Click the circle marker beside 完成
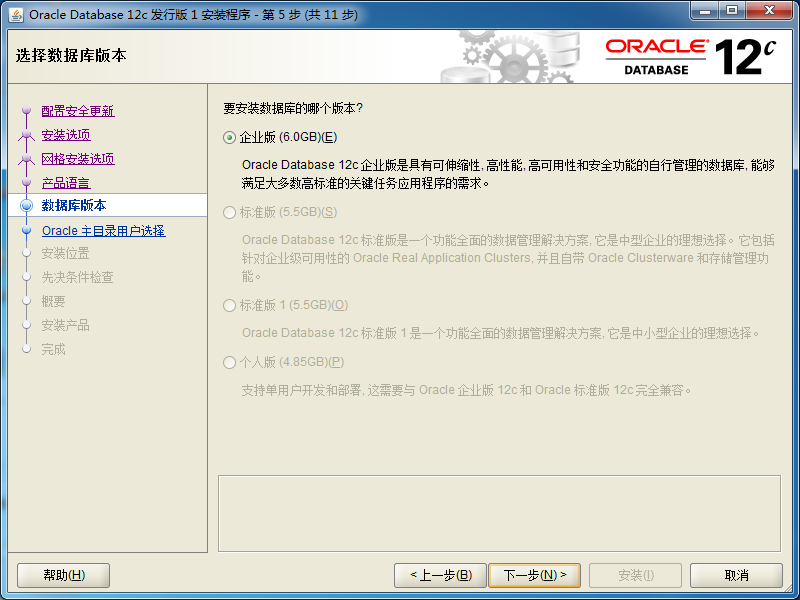 pos(28,350)
